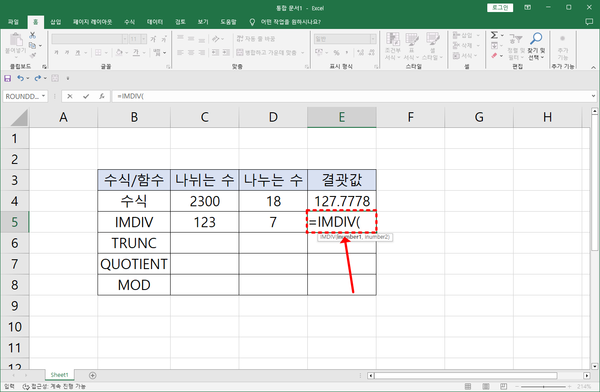Viewport: 600px width, 392px height.
Task: Click the Paste clipboard icon
Action: 16,39
